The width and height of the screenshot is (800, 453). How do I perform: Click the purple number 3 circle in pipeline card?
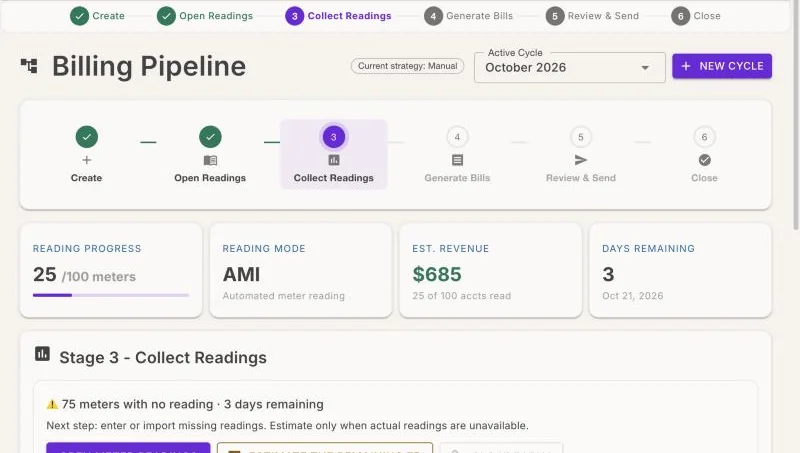334,137
